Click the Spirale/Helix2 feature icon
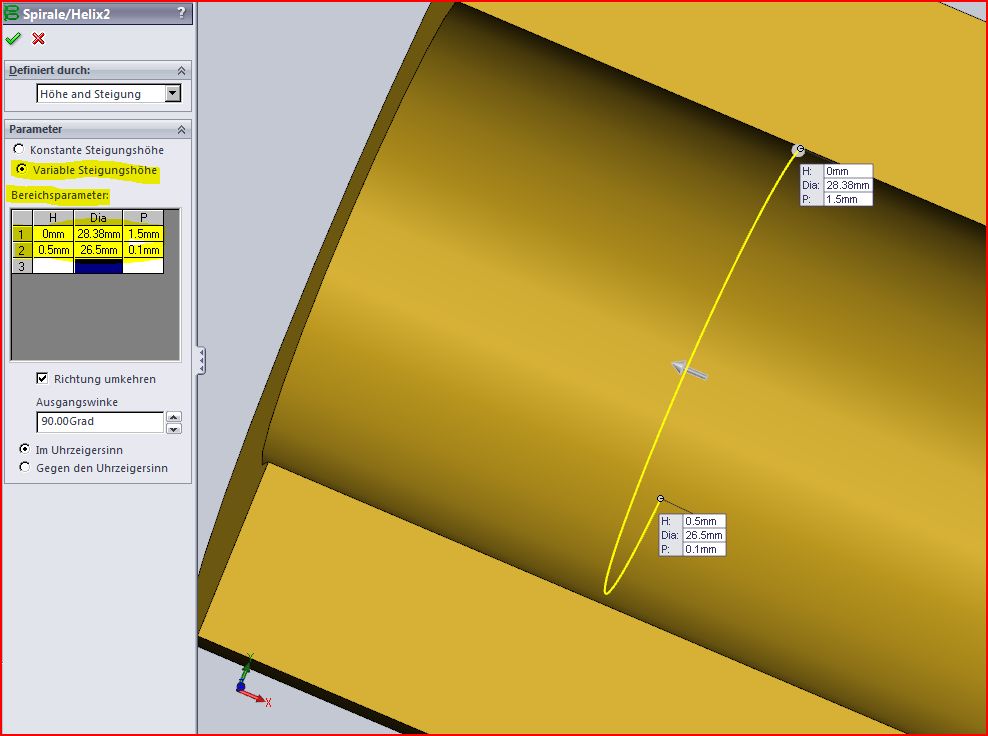Screen dimensions: 988x736 click(11, 13)
